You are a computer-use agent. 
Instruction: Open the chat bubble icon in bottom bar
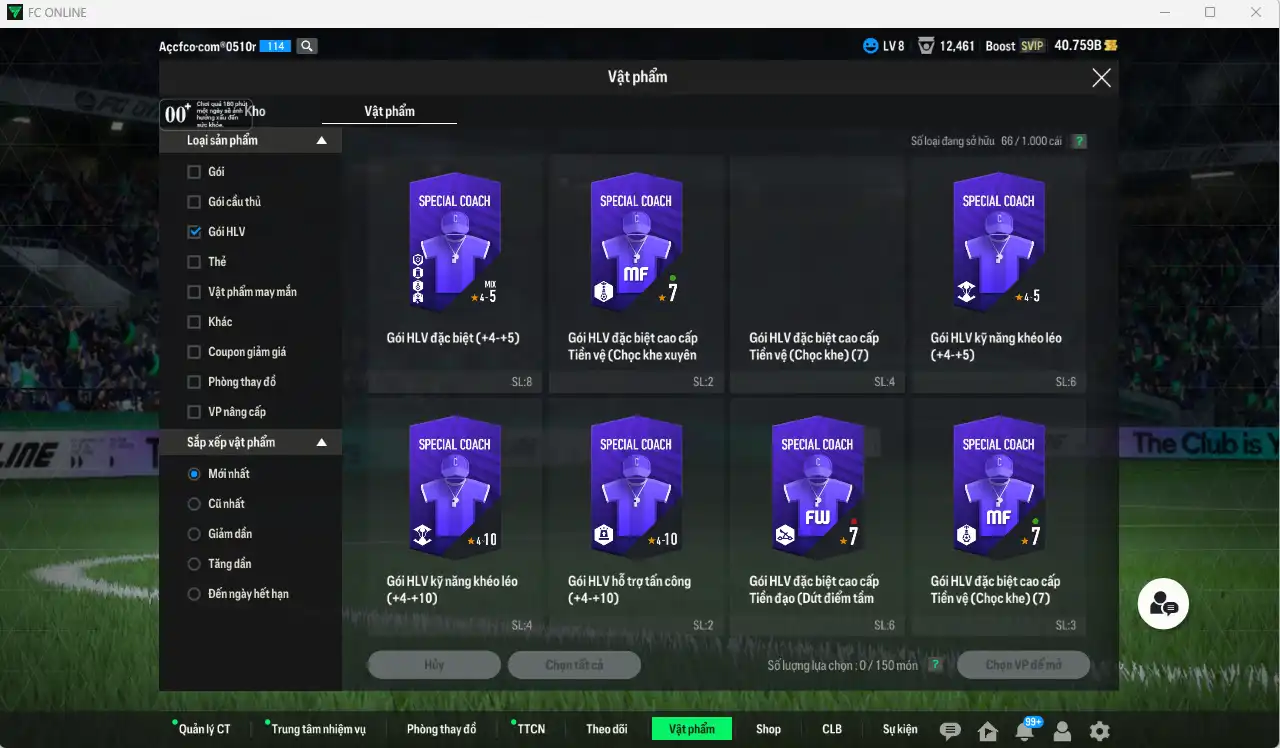[x=950, y=731]
